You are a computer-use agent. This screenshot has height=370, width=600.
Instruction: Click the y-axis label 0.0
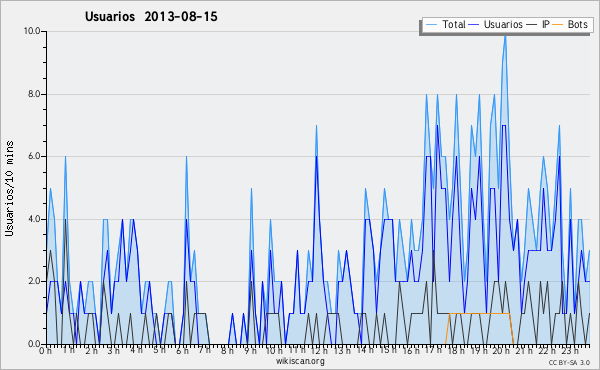(34, 344)
